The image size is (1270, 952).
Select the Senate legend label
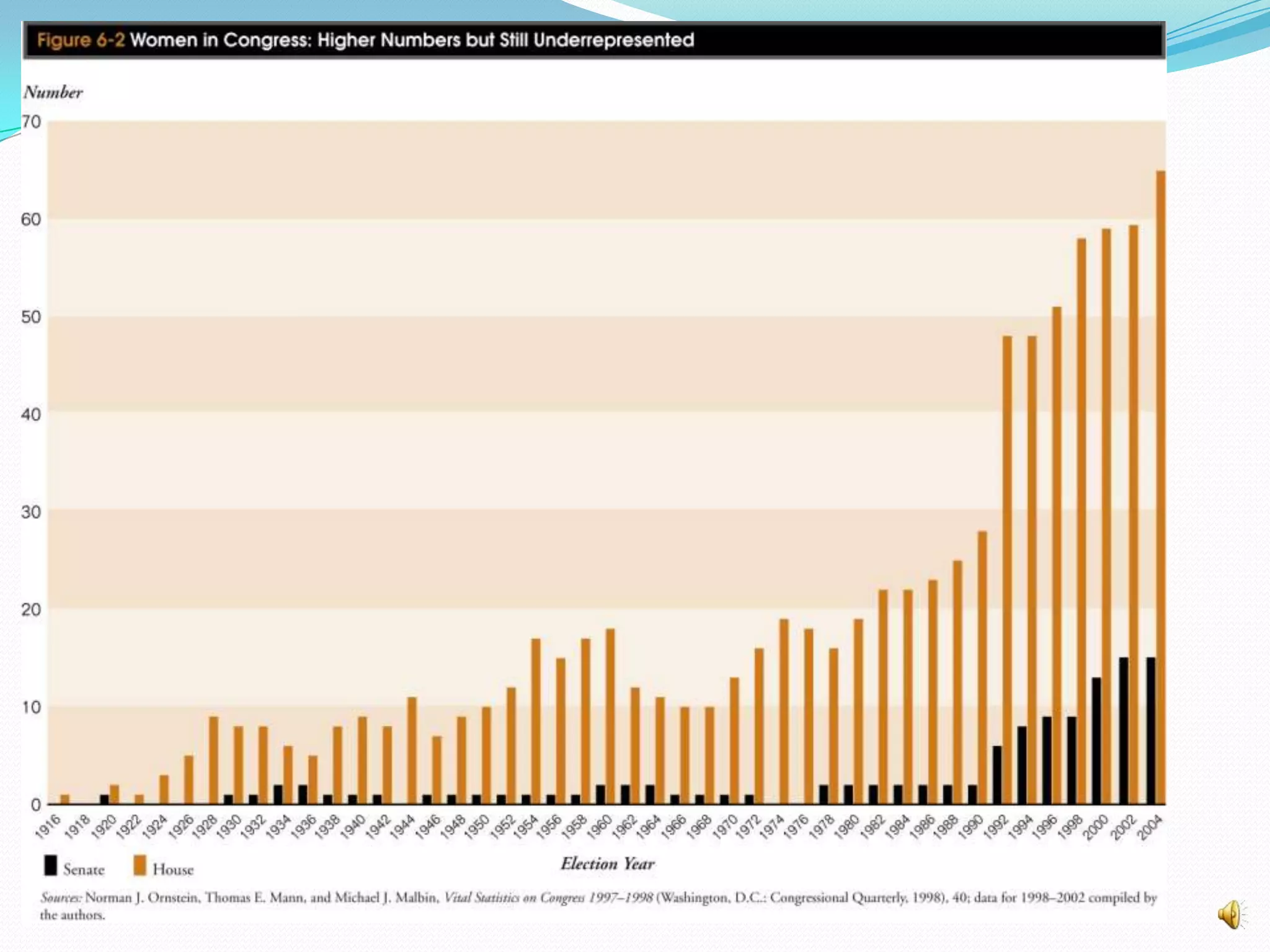(x=84, y=870)
